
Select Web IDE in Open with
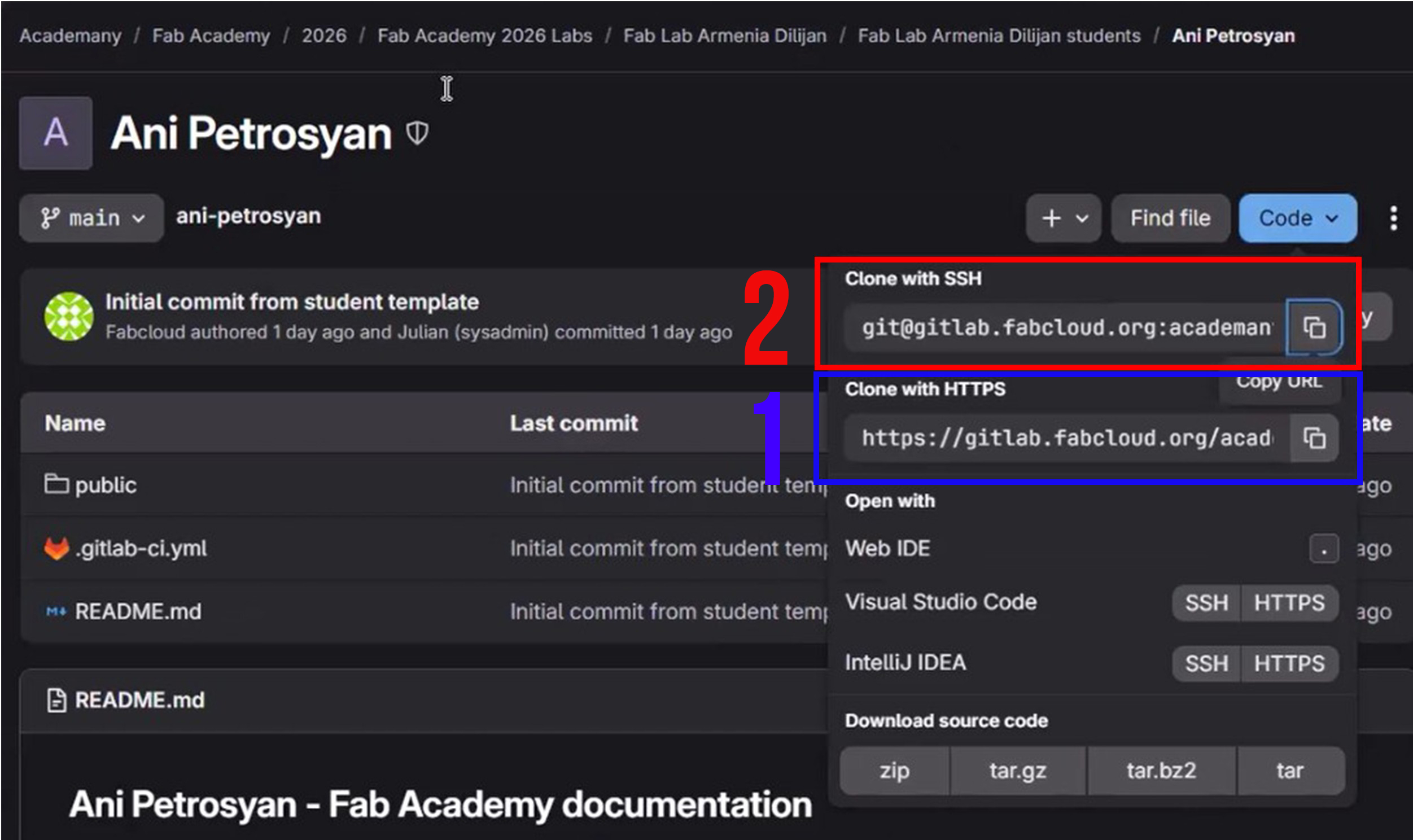(887, 548)
